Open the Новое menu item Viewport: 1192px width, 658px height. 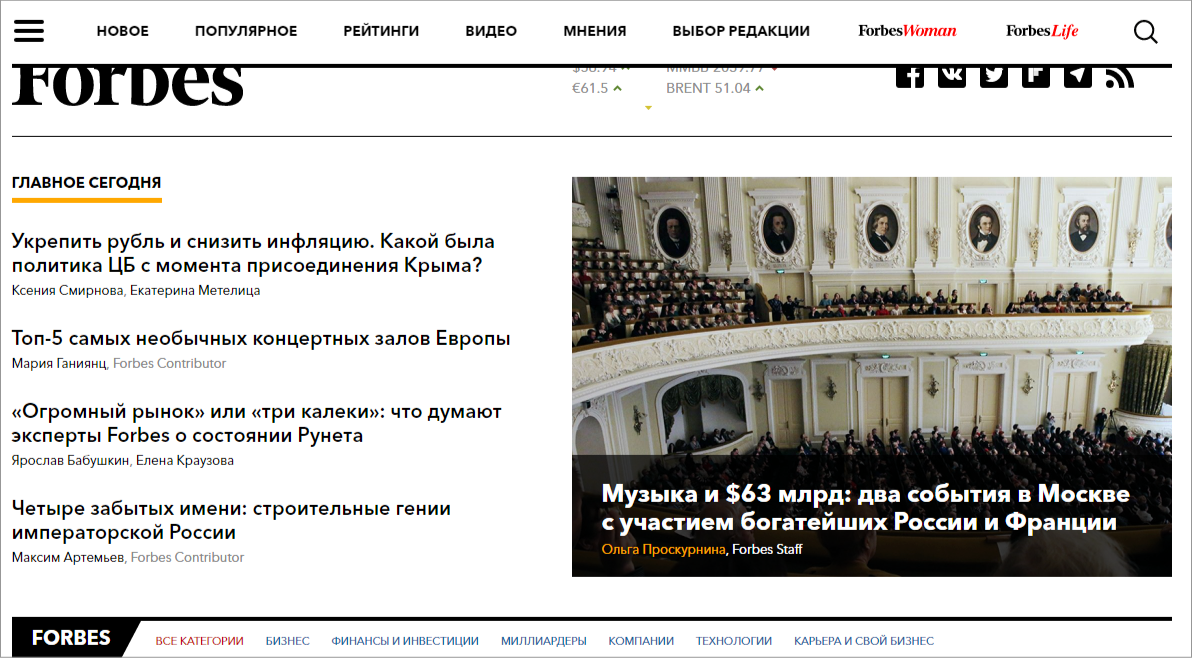point(122,31)
